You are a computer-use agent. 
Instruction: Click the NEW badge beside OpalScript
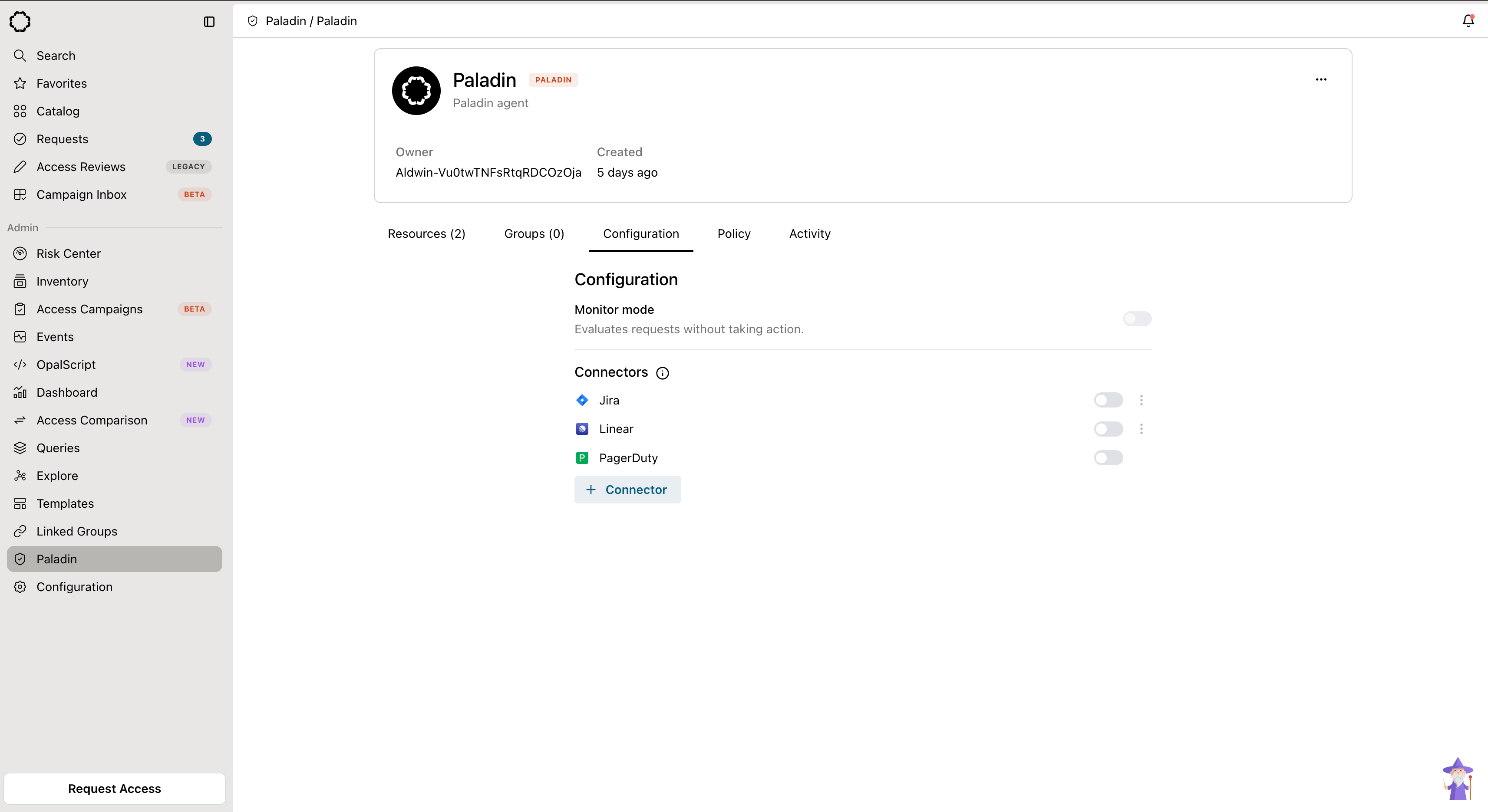[x=195, y=365]
